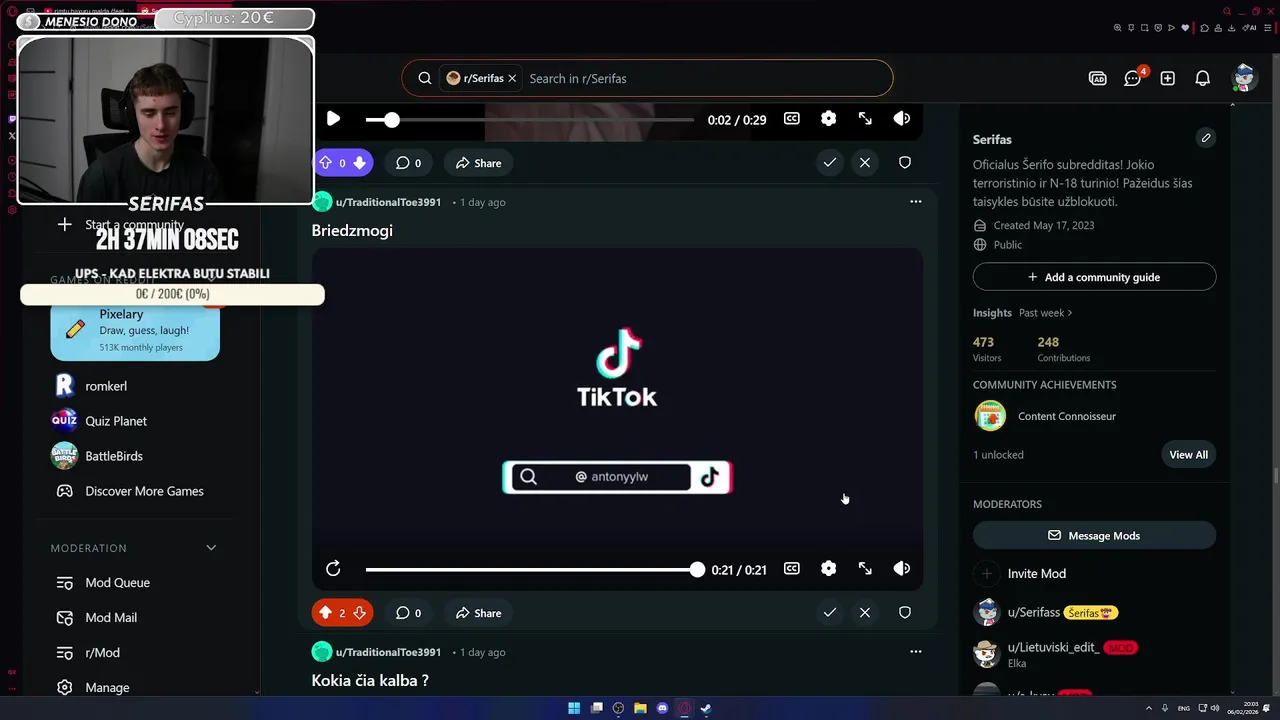This screenshot has width=1280, height=720.
Task: Open Opera downloads icon
Action: (1231, 28)
